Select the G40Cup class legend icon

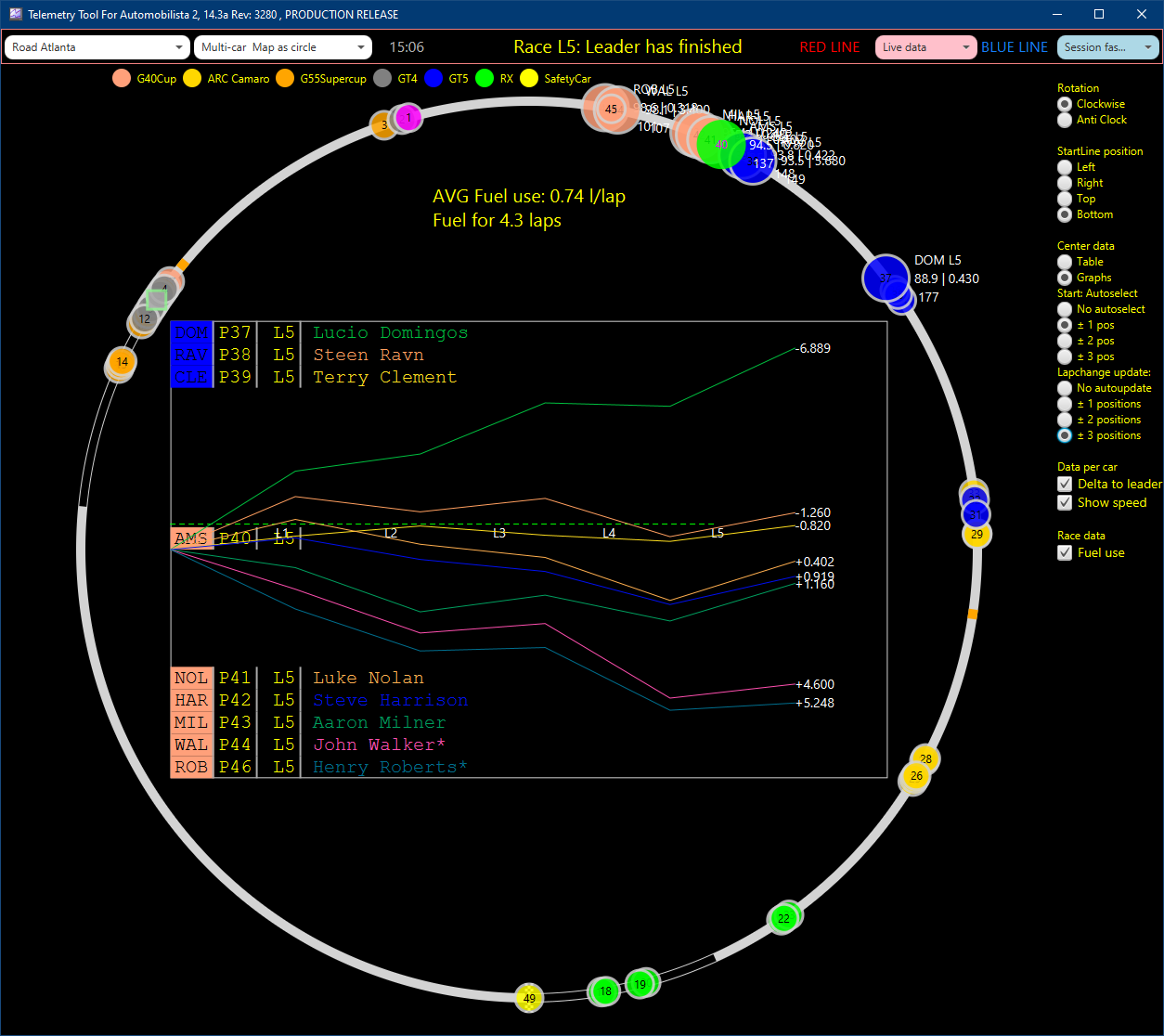pyautogui.click(x=122, y=78)
